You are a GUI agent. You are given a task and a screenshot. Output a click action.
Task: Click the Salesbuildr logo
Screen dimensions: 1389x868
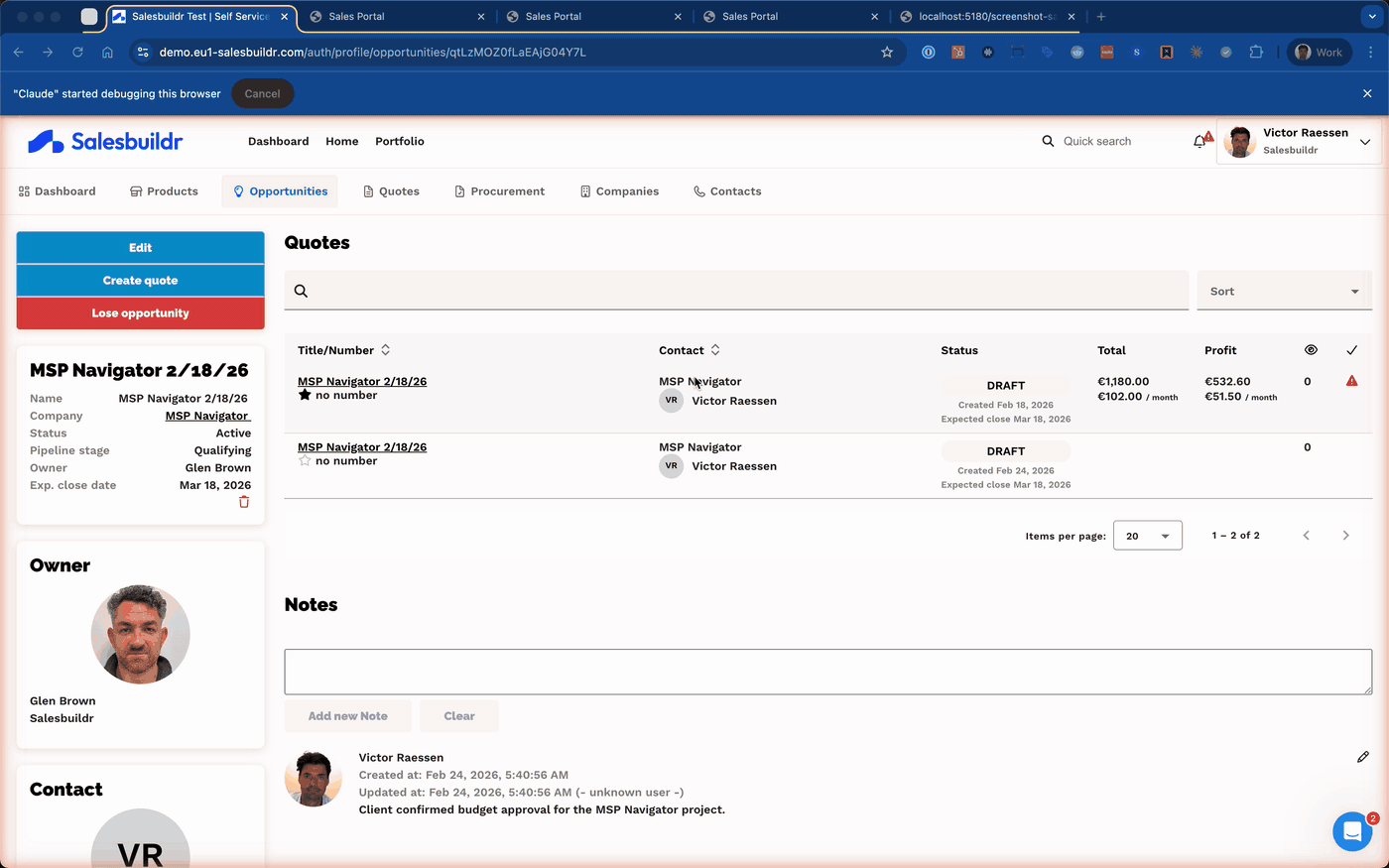(x=105, y=142)
